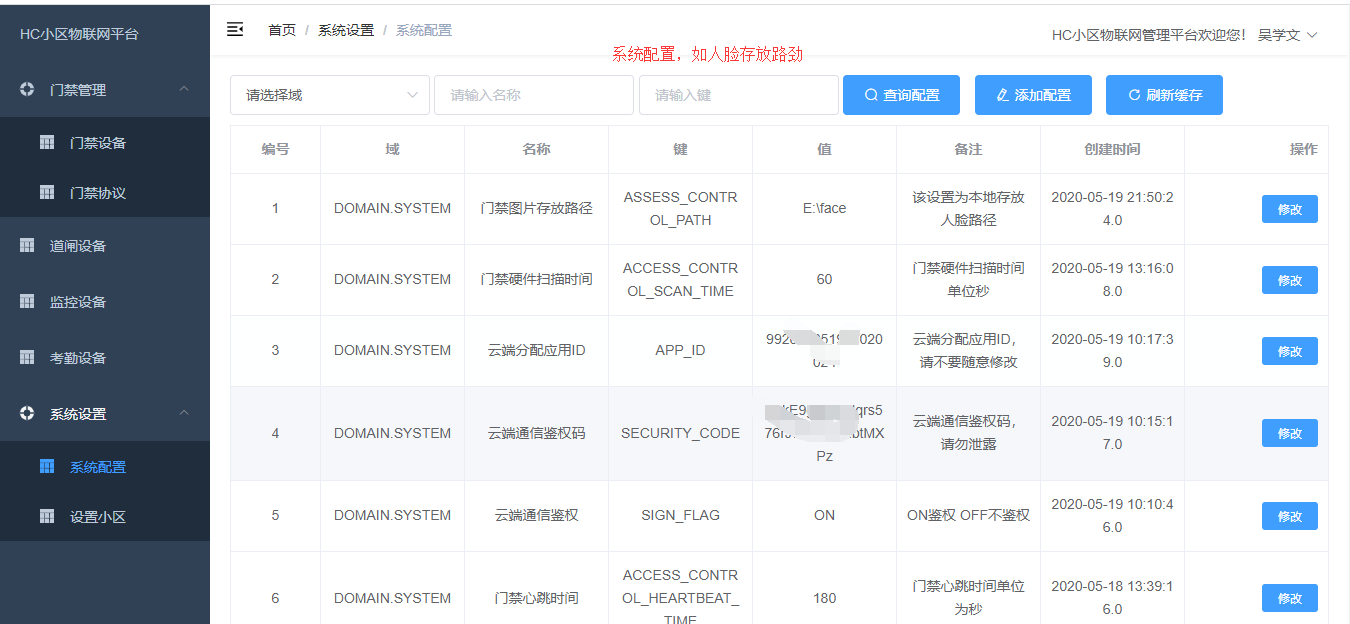Click the grid icon beside 道闸设备

click(x=27, y=246)
